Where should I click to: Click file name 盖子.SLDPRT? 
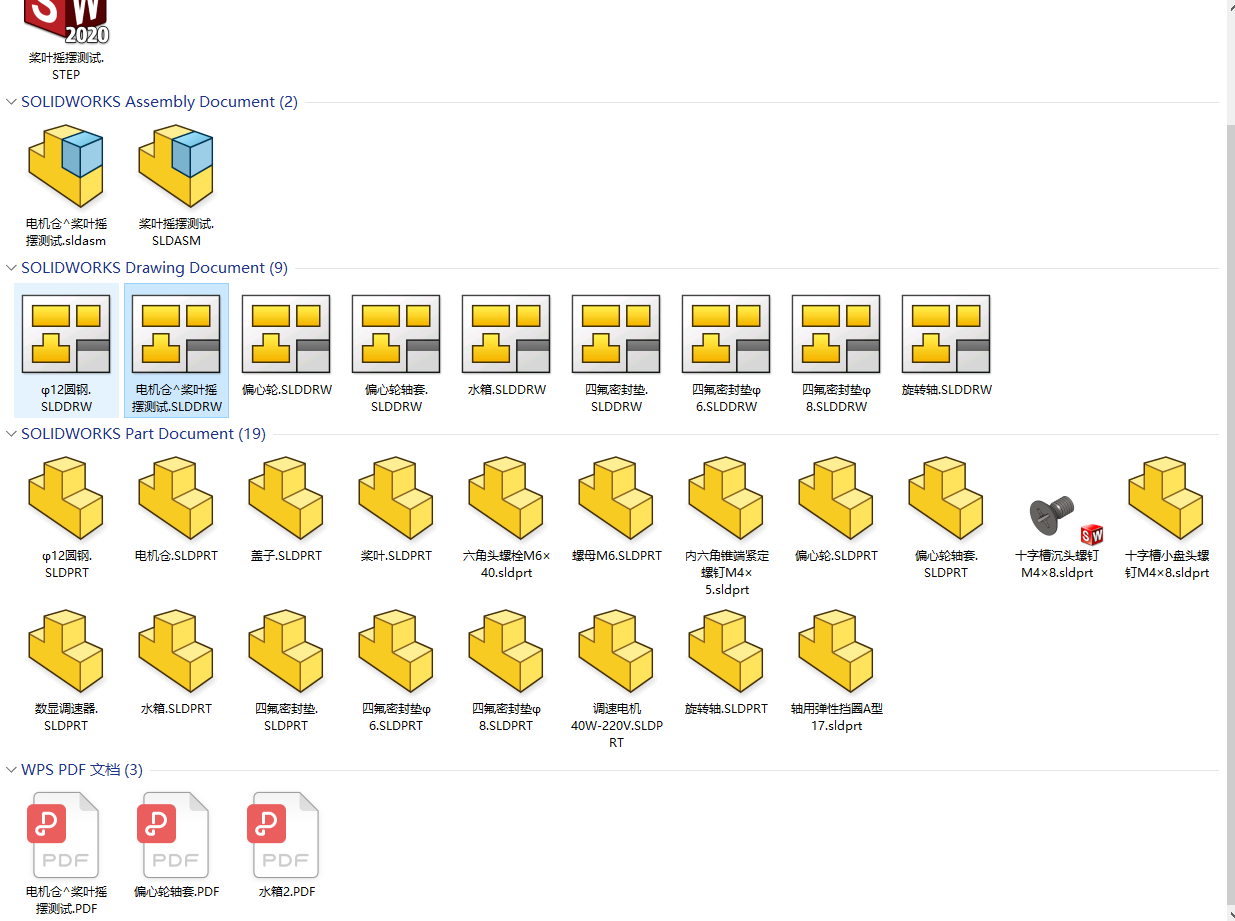point(286,556)
